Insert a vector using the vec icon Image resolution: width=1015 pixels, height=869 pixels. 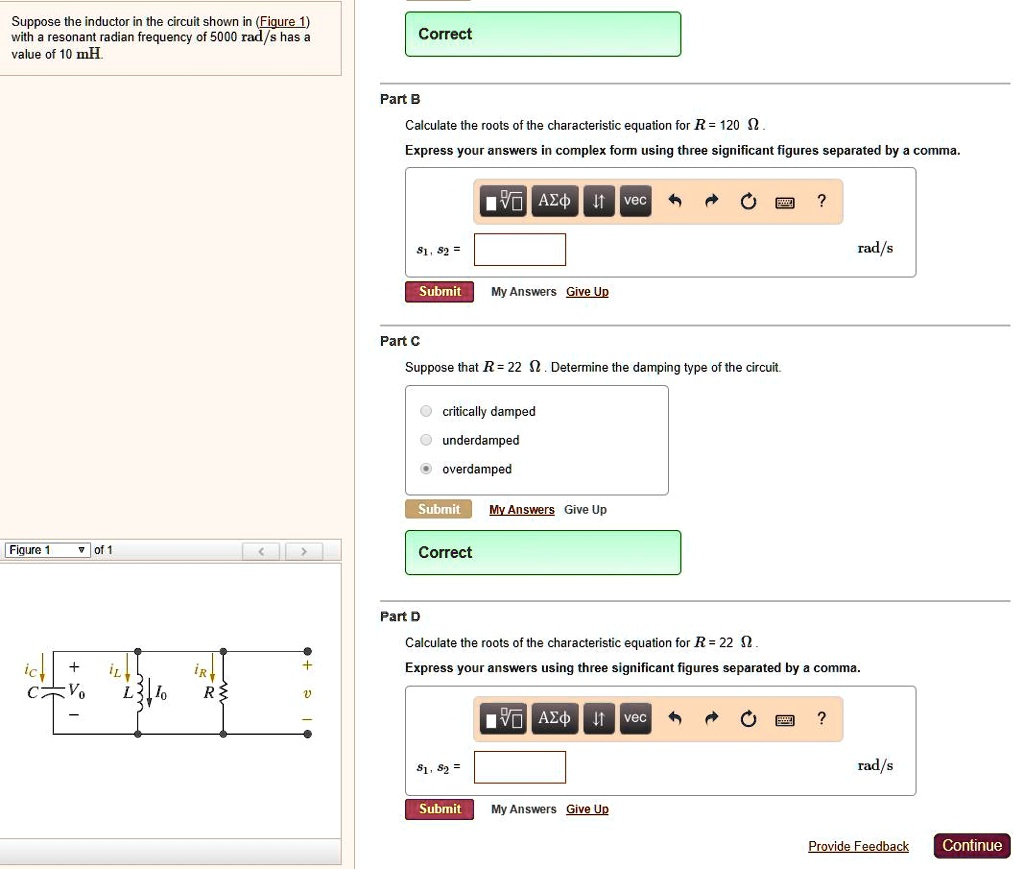[x=634, y=200]
